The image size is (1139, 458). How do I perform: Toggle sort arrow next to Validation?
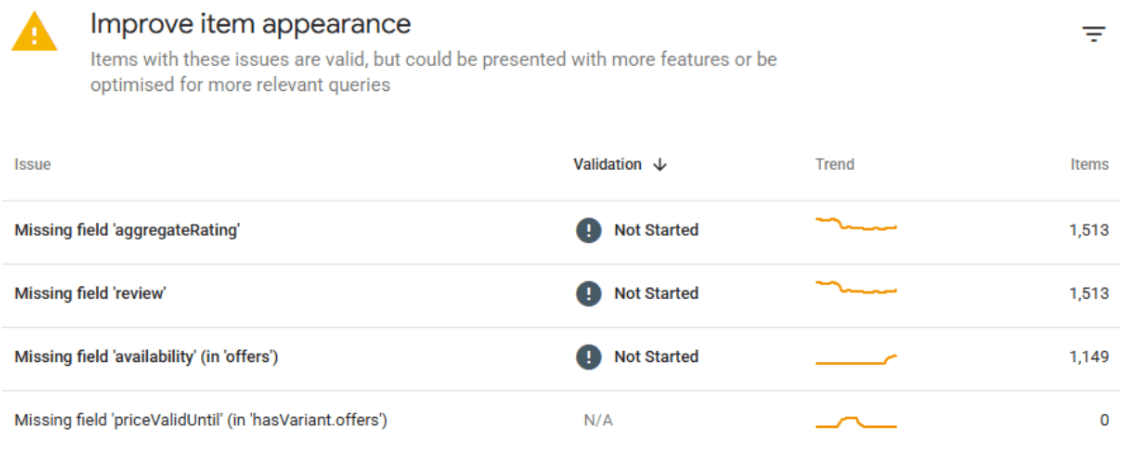pyautogui.click(x=660, y=165)
